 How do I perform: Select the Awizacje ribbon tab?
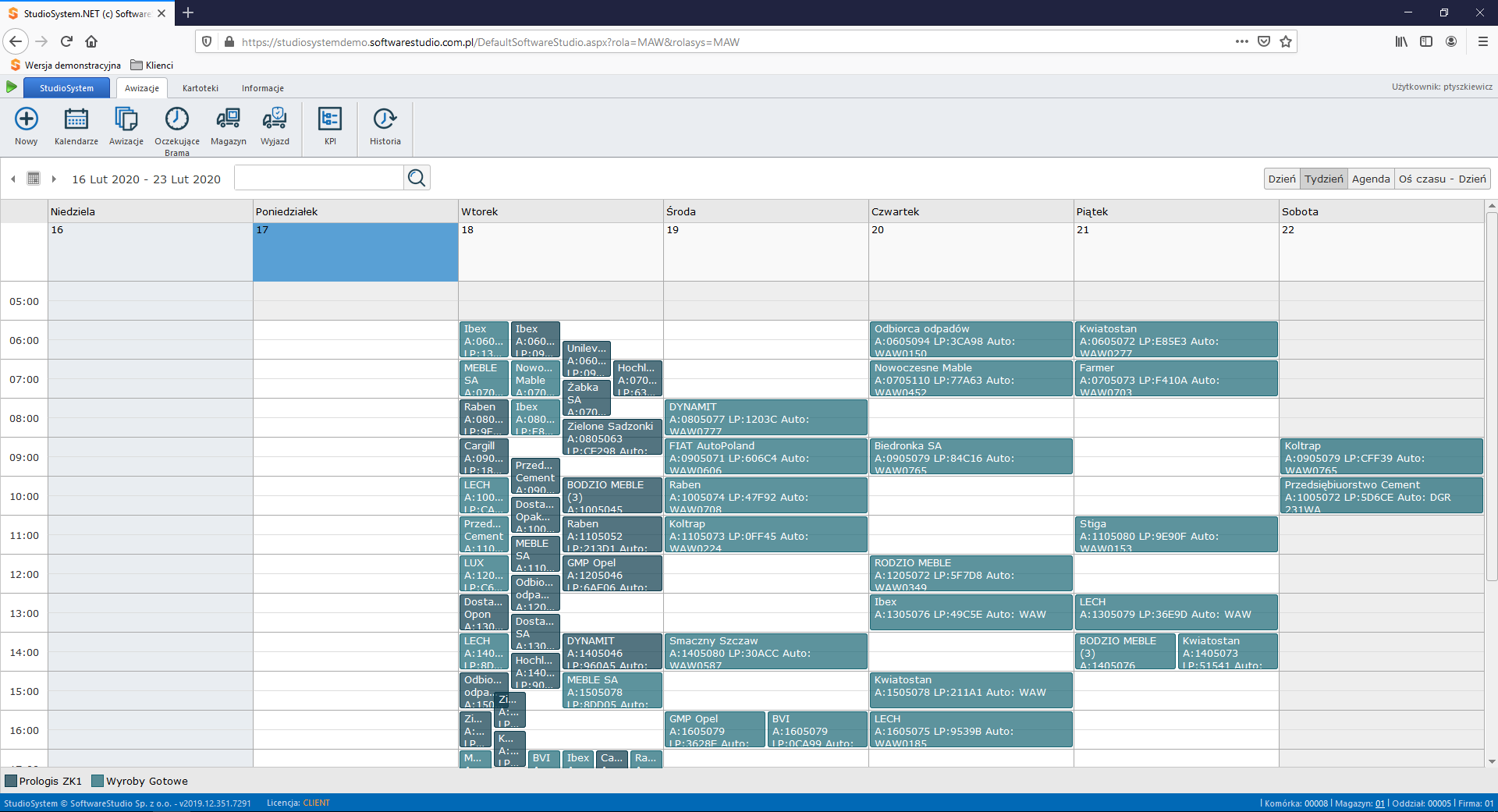click(141, 88)
